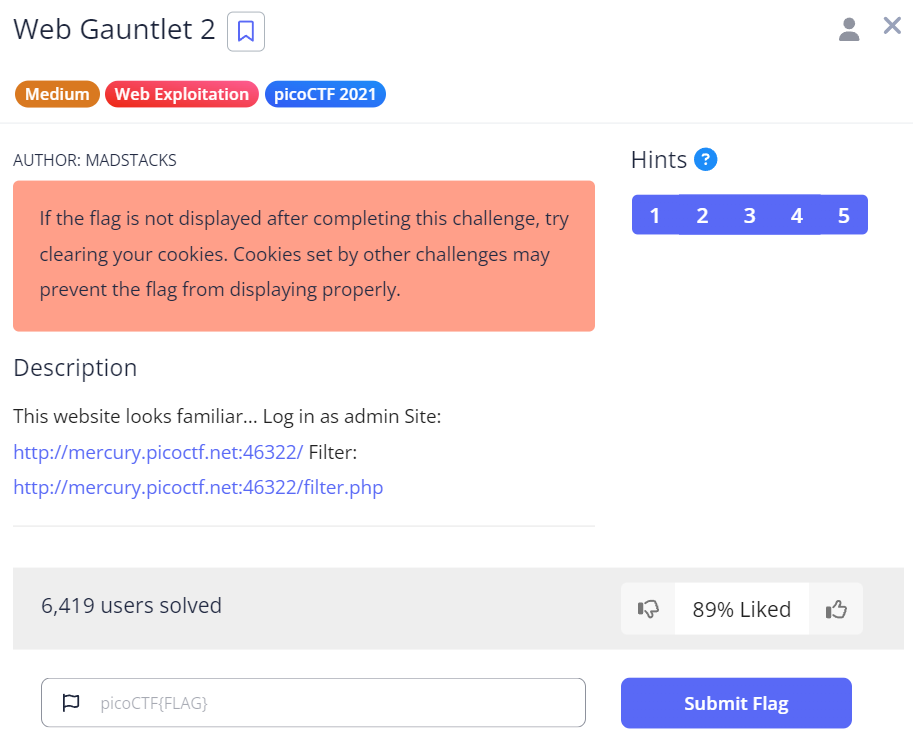Focus the picoCTF{FLAG} input field

pos(330,703)
